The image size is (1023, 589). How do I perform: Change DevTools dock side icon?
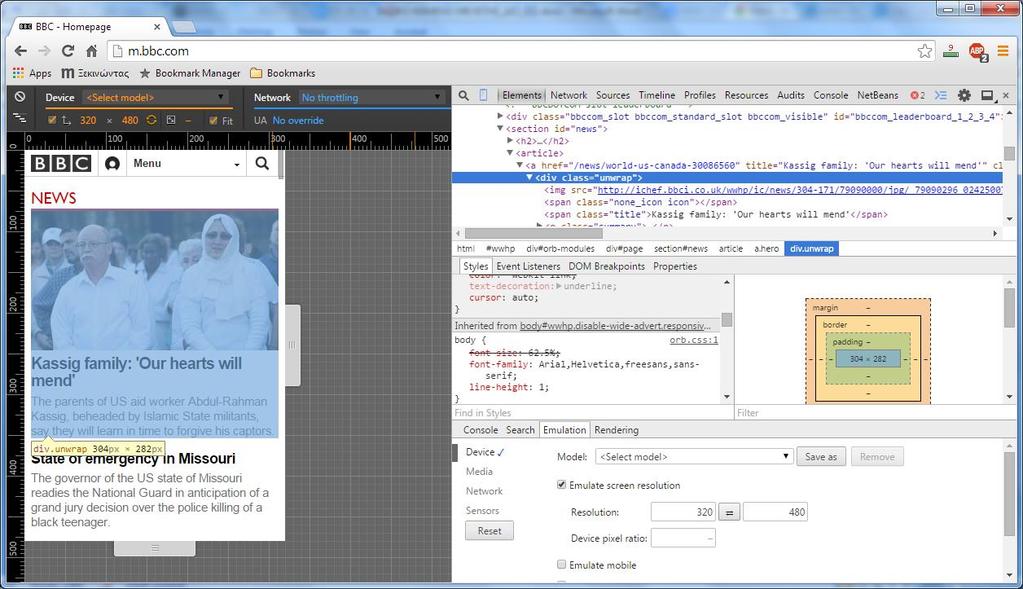click(x=987, y=95)
